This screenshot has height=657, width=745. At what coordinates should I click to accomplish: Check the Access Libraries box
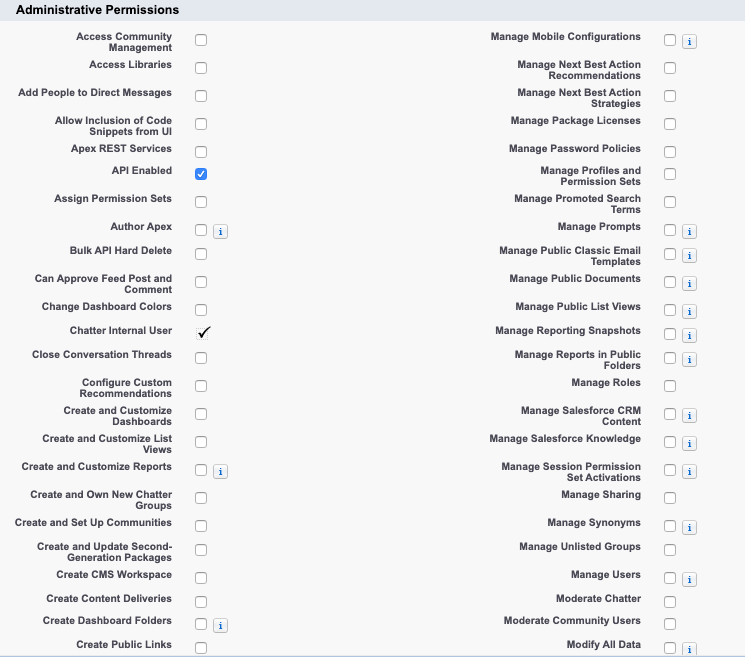pyautogui.click(x=201, y=68)
